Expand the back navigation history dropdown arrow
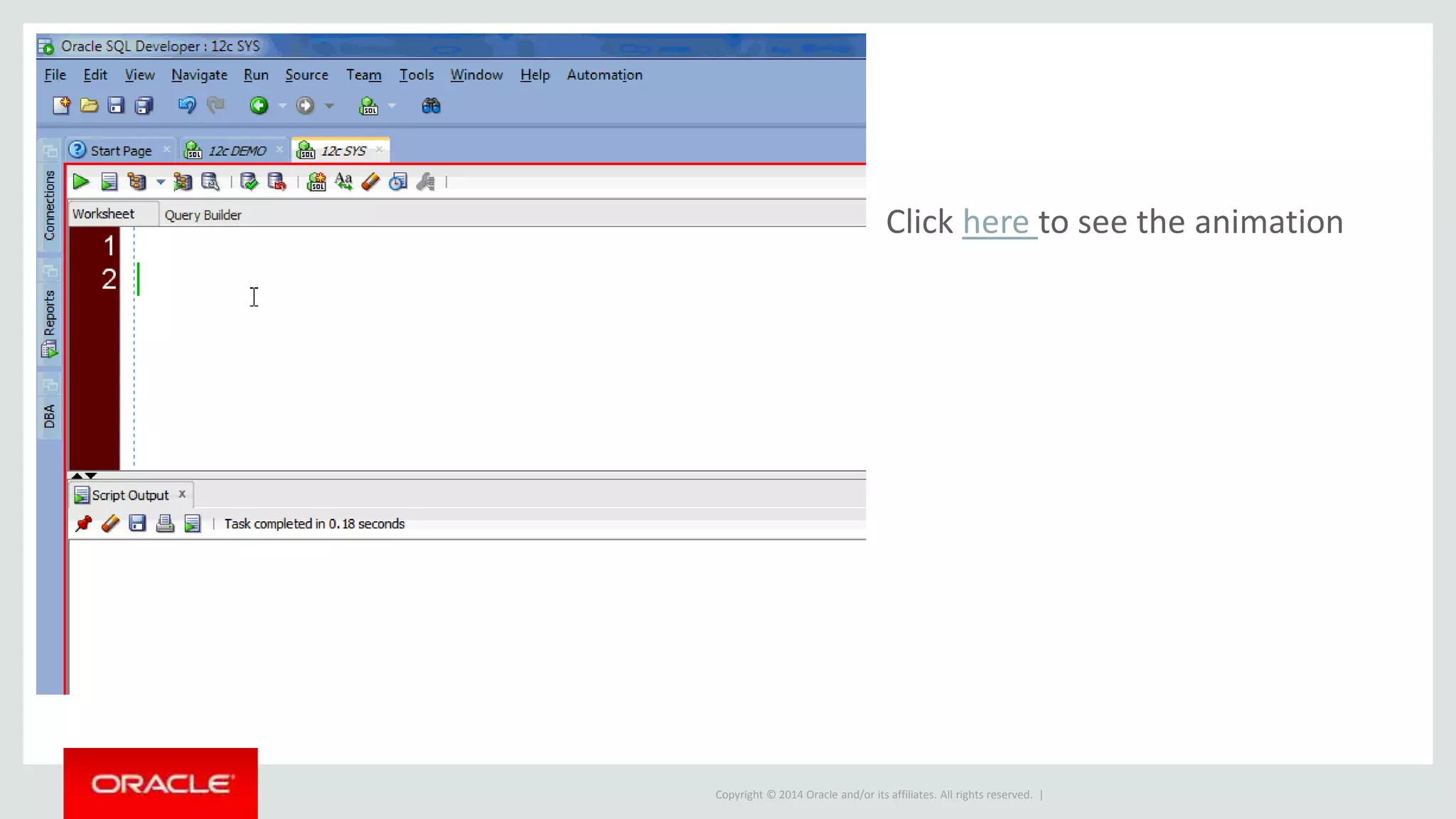This screenshot has height=819, width=1456. [282, 106]
